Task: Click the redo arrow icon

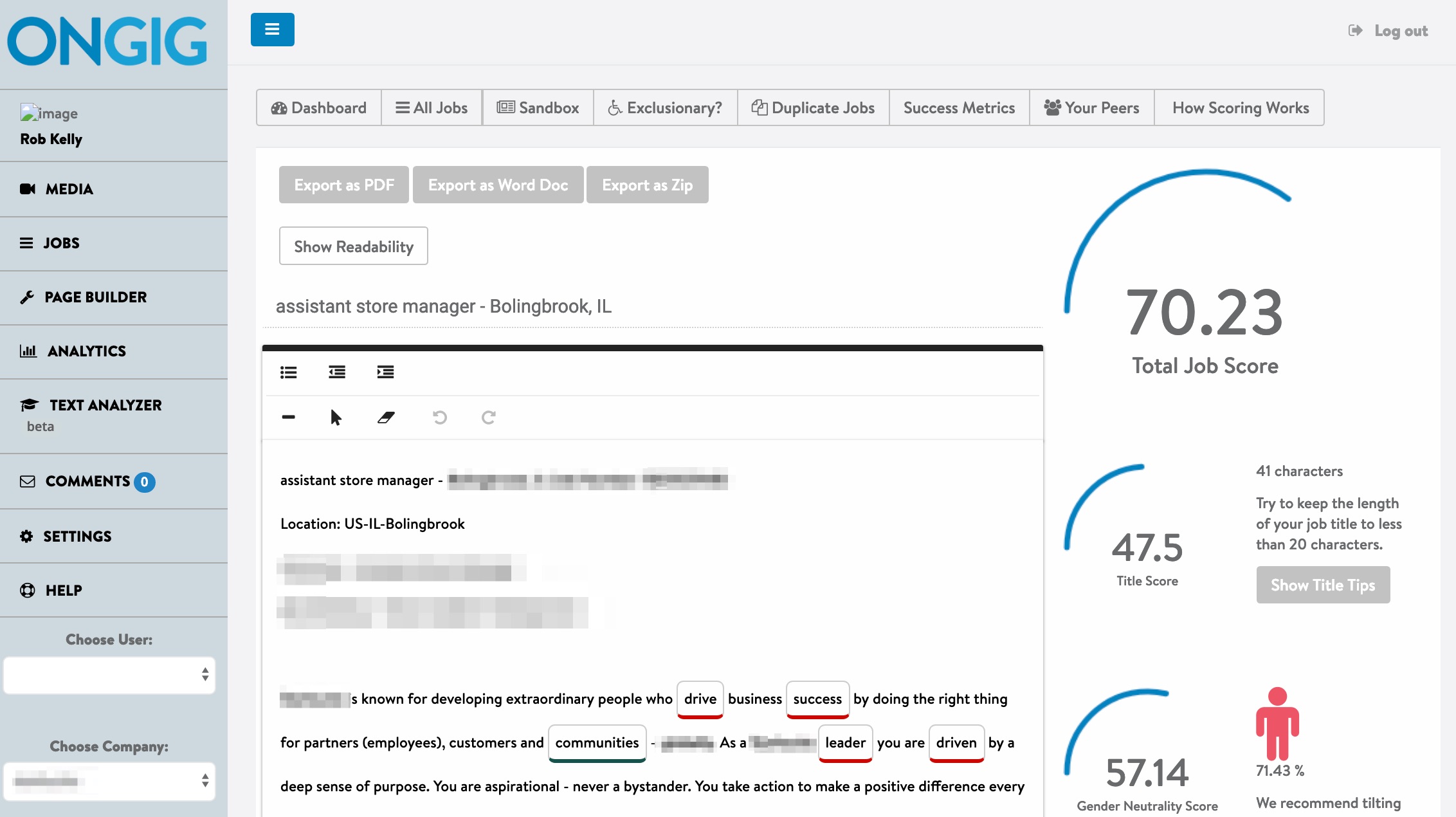Action: pos(489,418)
